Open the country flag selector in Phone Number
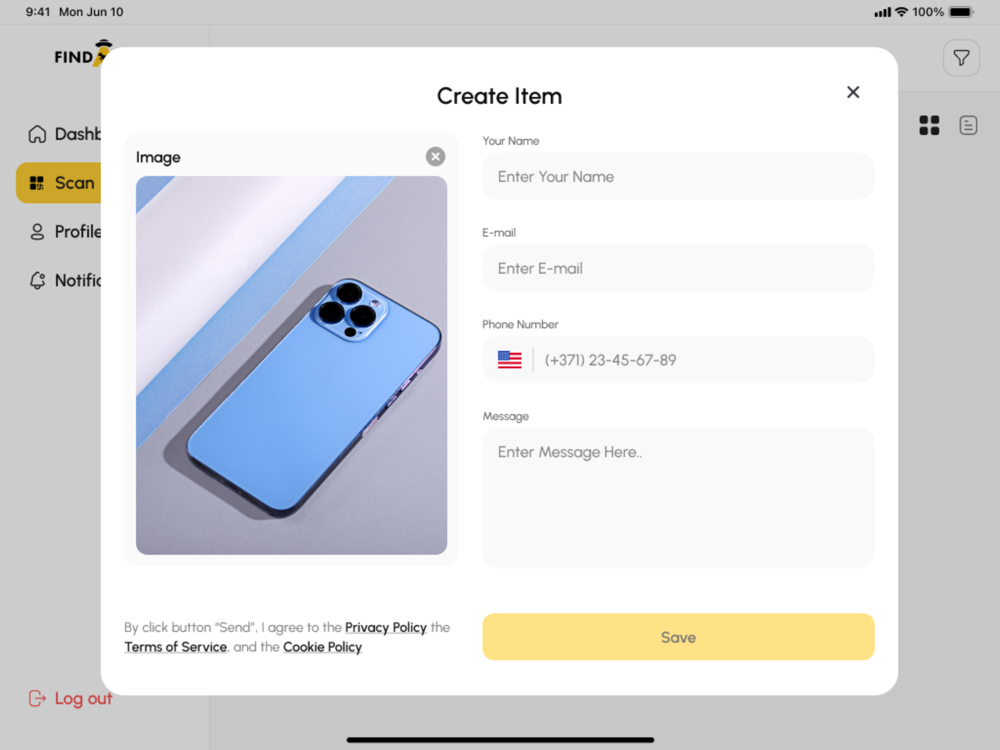1000x750 pixels. tap(510, 360)
